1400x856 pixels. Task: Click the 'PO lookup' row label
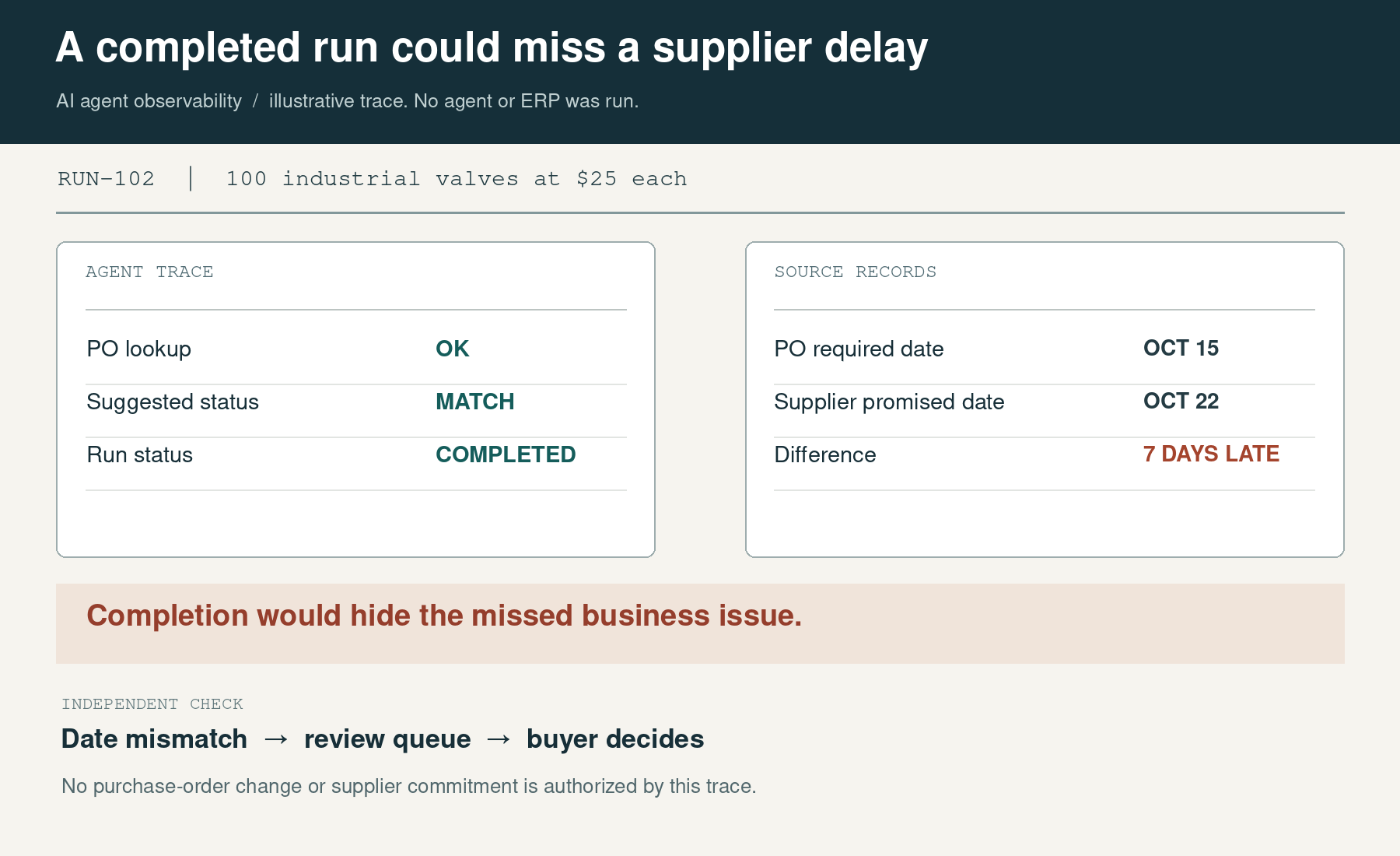coord(139,349)
